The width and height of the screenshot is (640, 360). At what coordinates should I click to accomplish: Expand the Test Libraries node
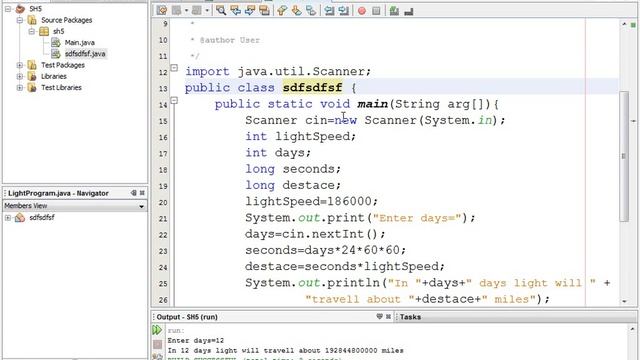click(20, 87)
